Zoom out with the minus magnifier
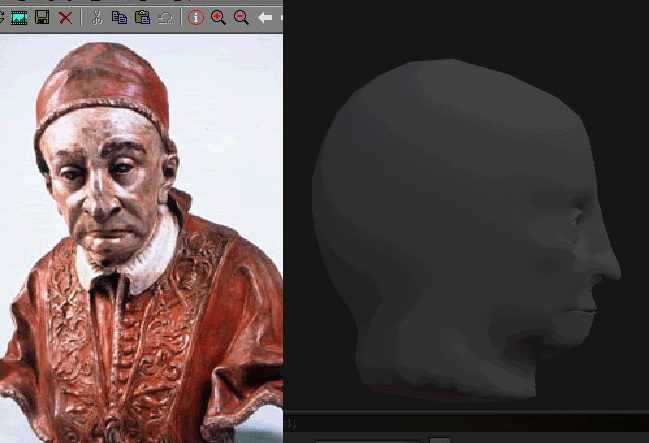Image resolution: width=649 pixels, height=443 pixels. pyautogui.click(x=241, y=18)
